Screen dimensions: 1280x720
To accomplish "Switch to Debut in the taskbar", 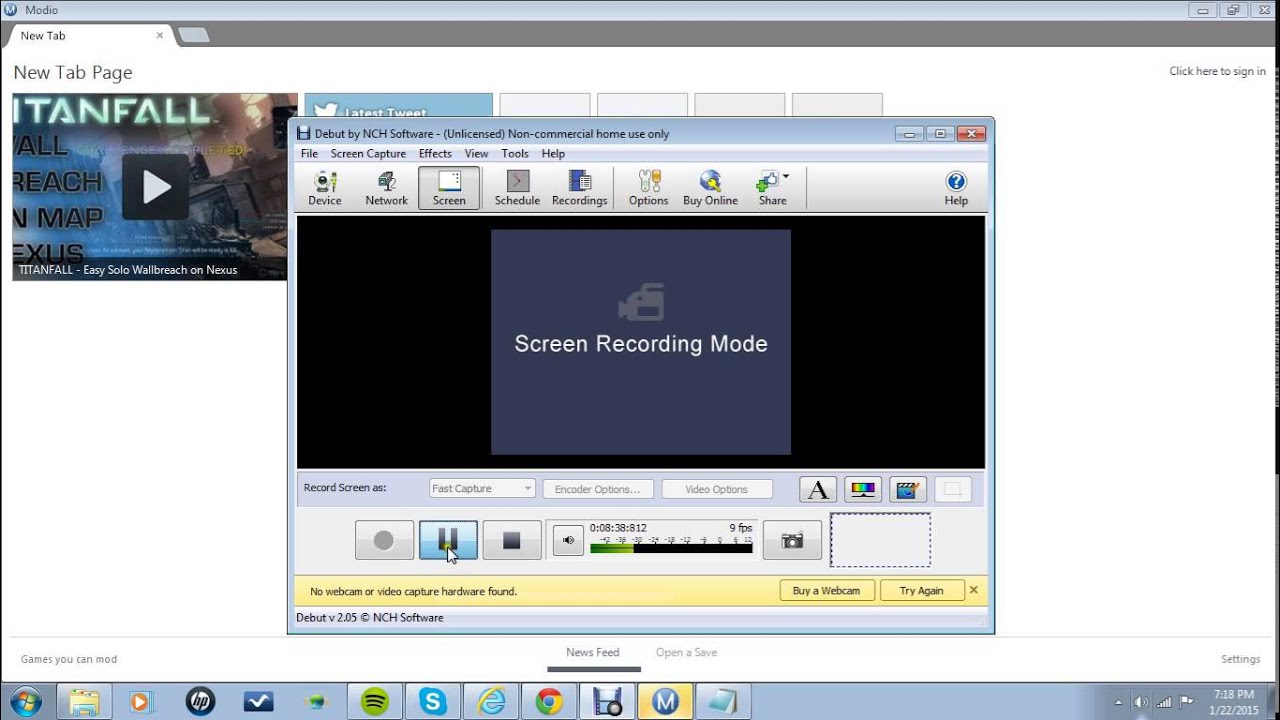I will [607, 701].
